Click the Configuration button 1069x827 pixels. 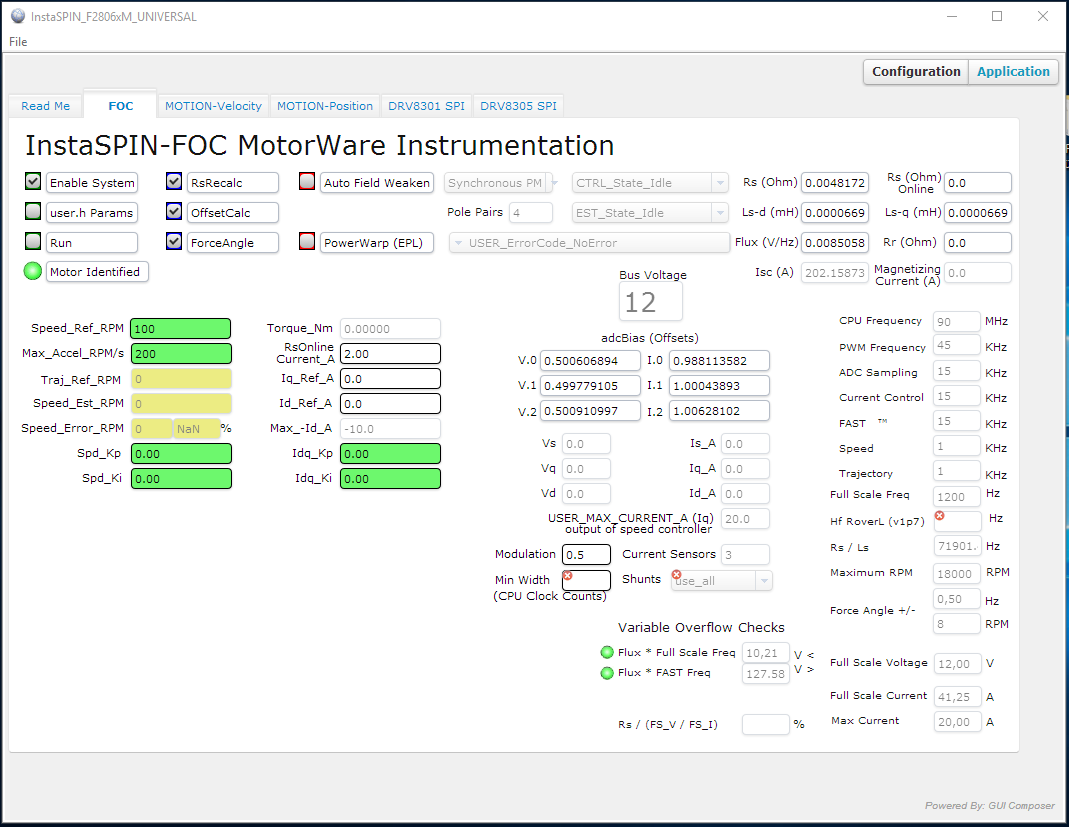click(x=916, y=72)
